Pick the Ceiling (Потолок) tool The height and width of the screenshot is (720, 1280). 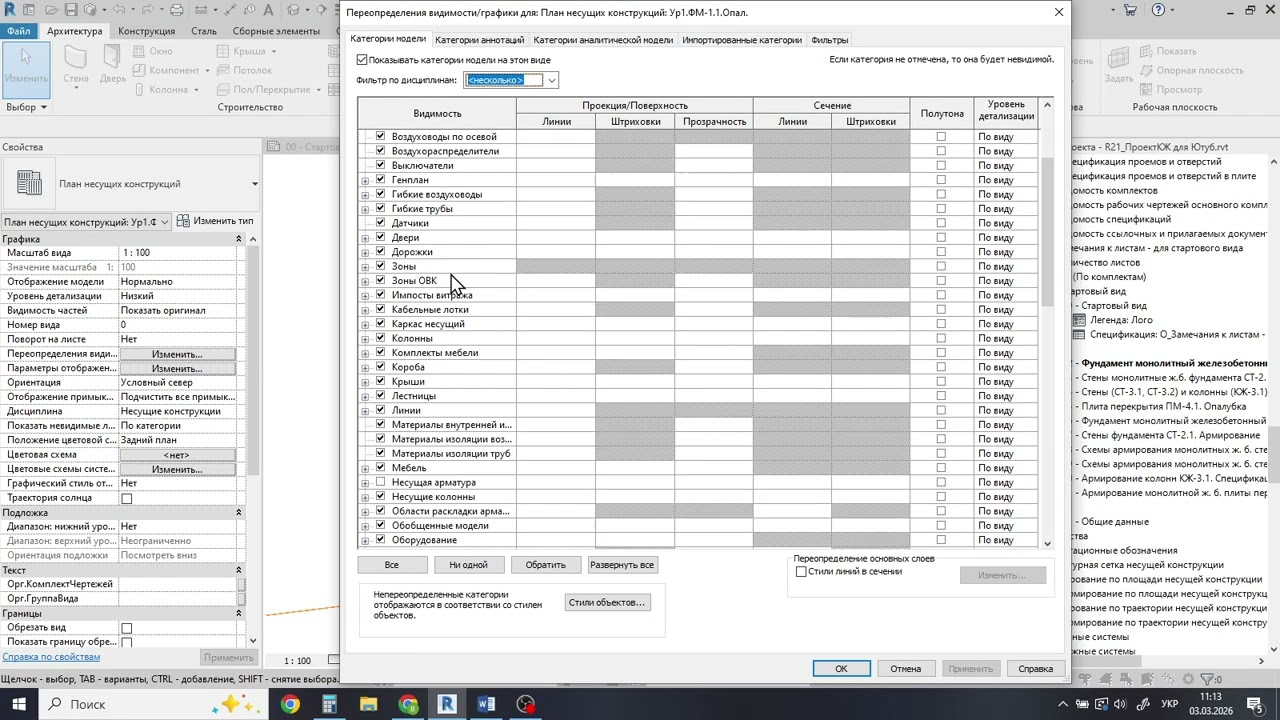(244, 70)
